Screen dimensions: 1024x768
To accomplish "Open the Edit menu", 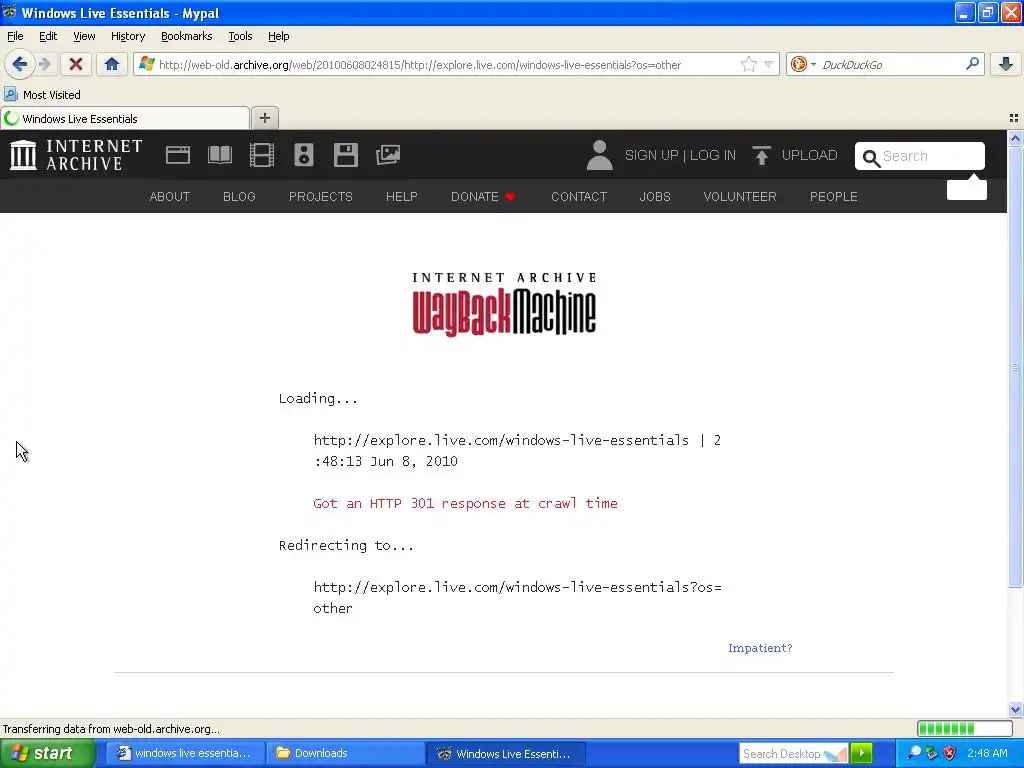I will [48, 36].
